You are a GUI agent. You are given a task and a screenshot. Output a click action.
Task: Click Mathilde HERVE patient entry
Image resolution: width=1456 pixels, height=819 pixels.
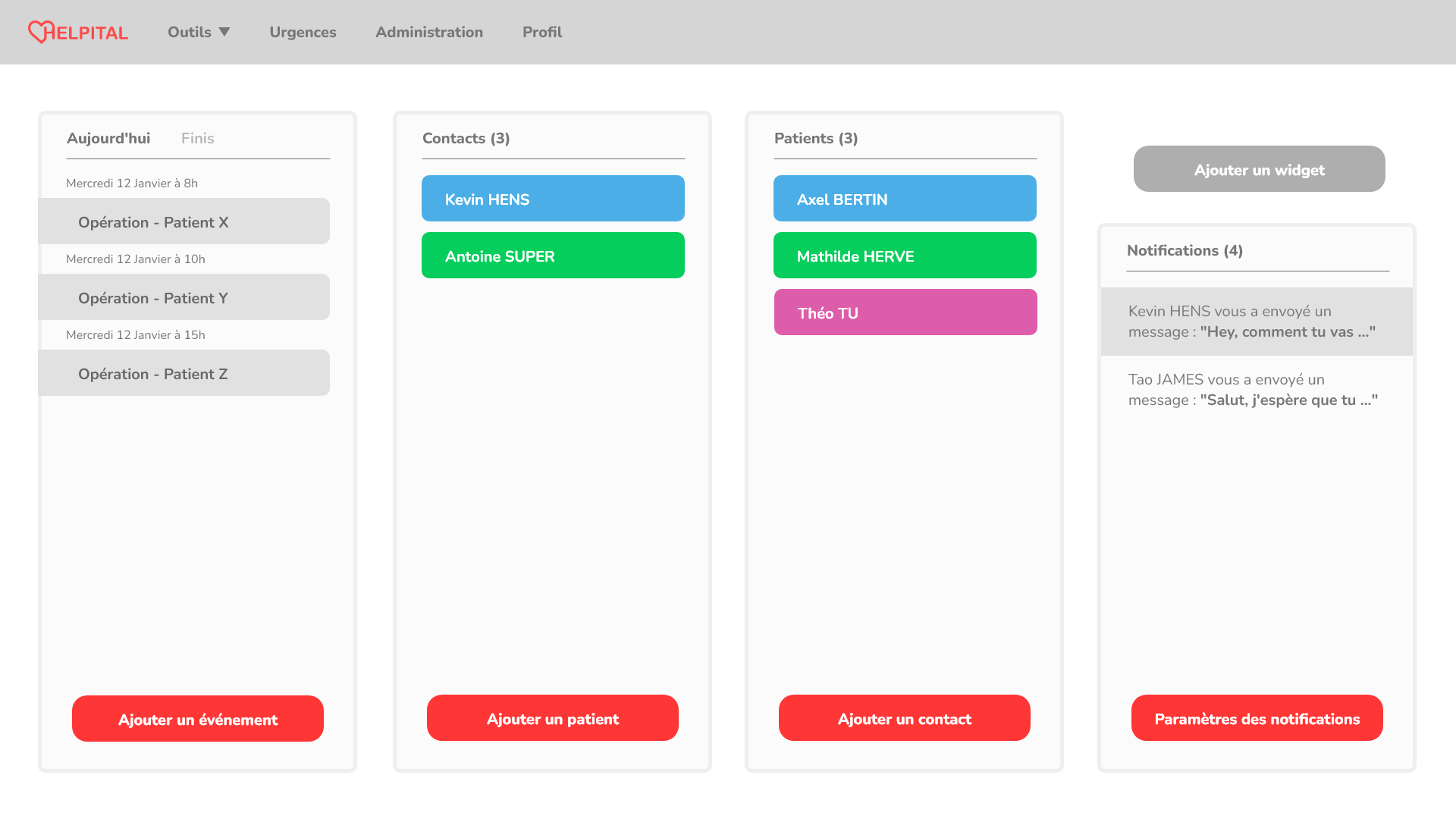coord(904,256)
